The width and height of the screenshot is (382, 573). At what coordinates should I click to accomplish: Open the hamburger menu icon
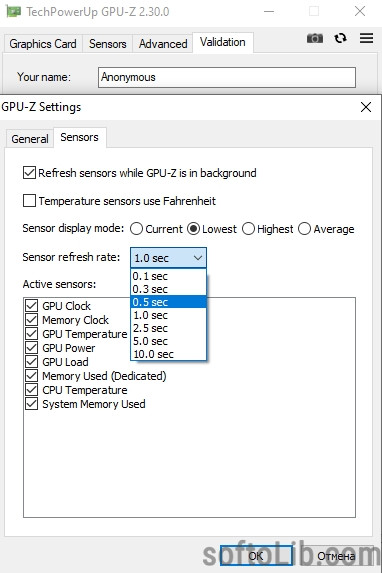pyautogui.click(x=366, y=38)
